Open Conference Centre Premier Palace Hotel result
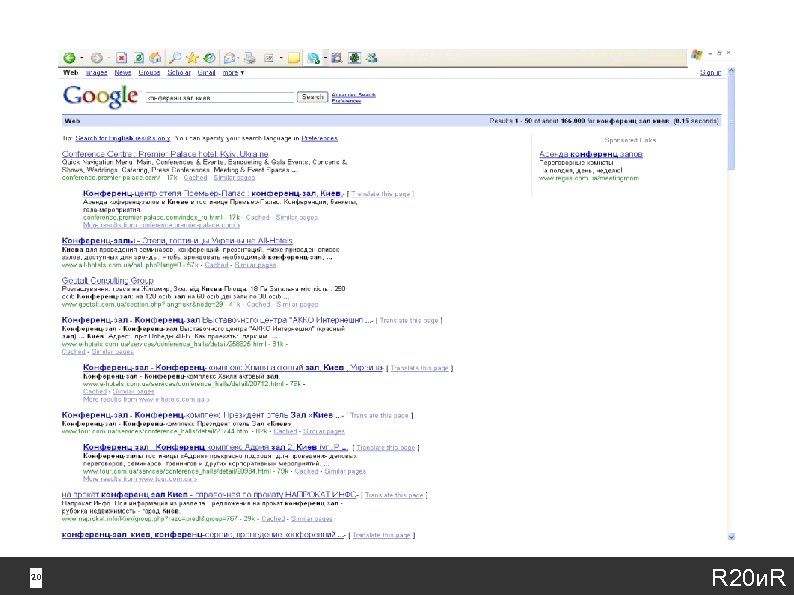The width and height of the screenshot is (794, 595). [x=165, y=154]
